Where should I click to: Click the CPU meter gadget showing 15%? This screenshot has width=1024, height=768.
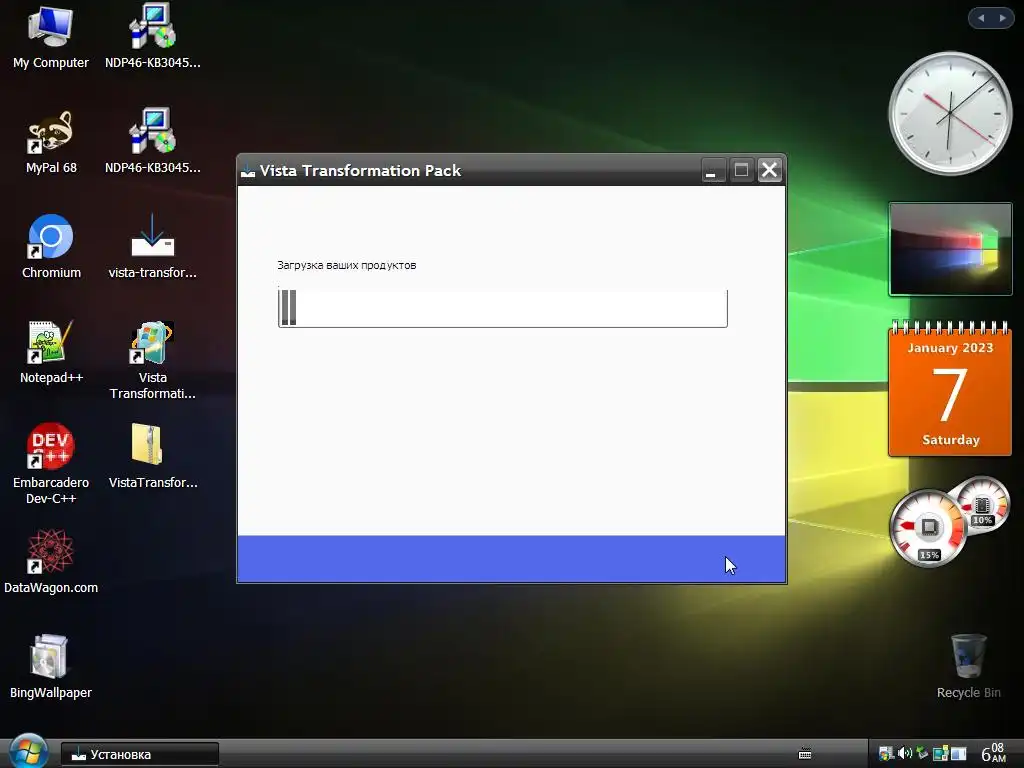[x=928, y=528]
